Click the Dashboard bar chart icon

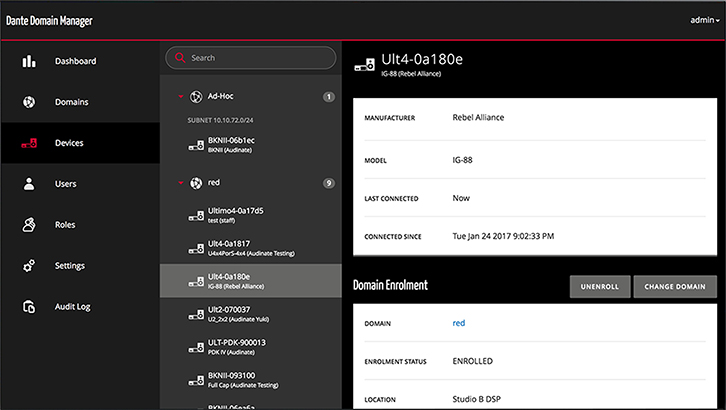pyautogui.click(x=29, y=61)
